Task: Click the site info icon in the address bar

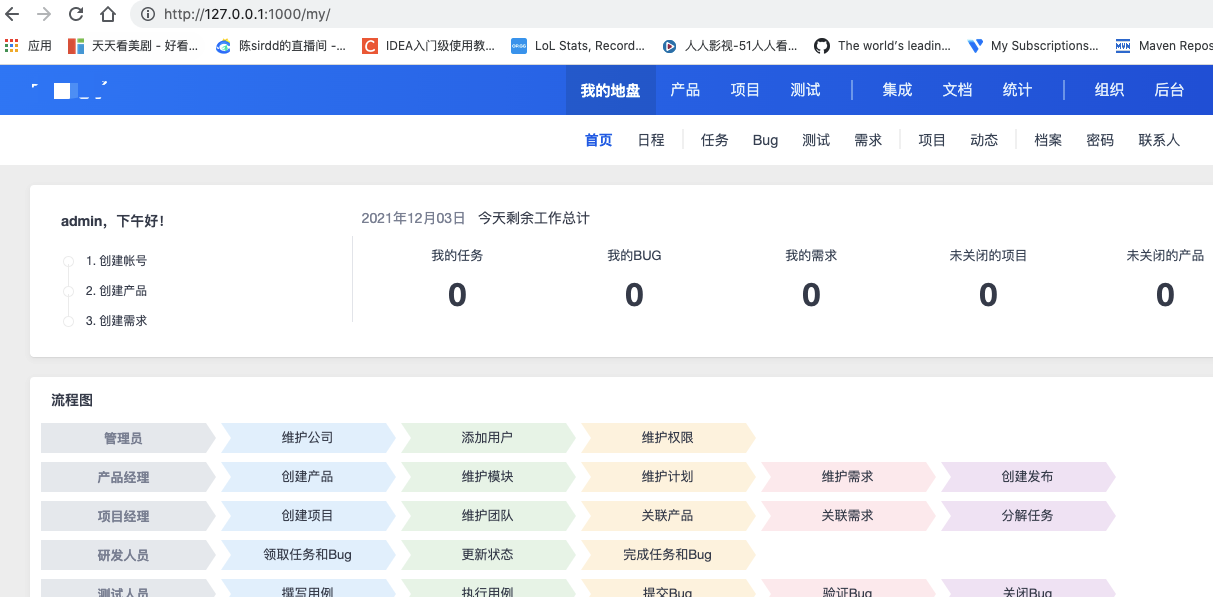Action: [147, 14]
